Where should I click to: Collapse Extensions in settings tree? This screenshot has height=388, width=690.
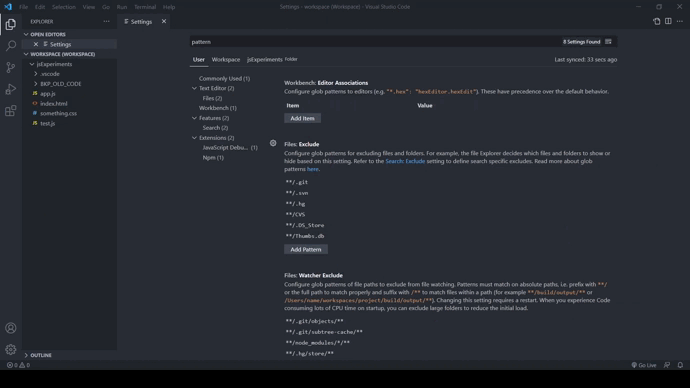[194, 138]
